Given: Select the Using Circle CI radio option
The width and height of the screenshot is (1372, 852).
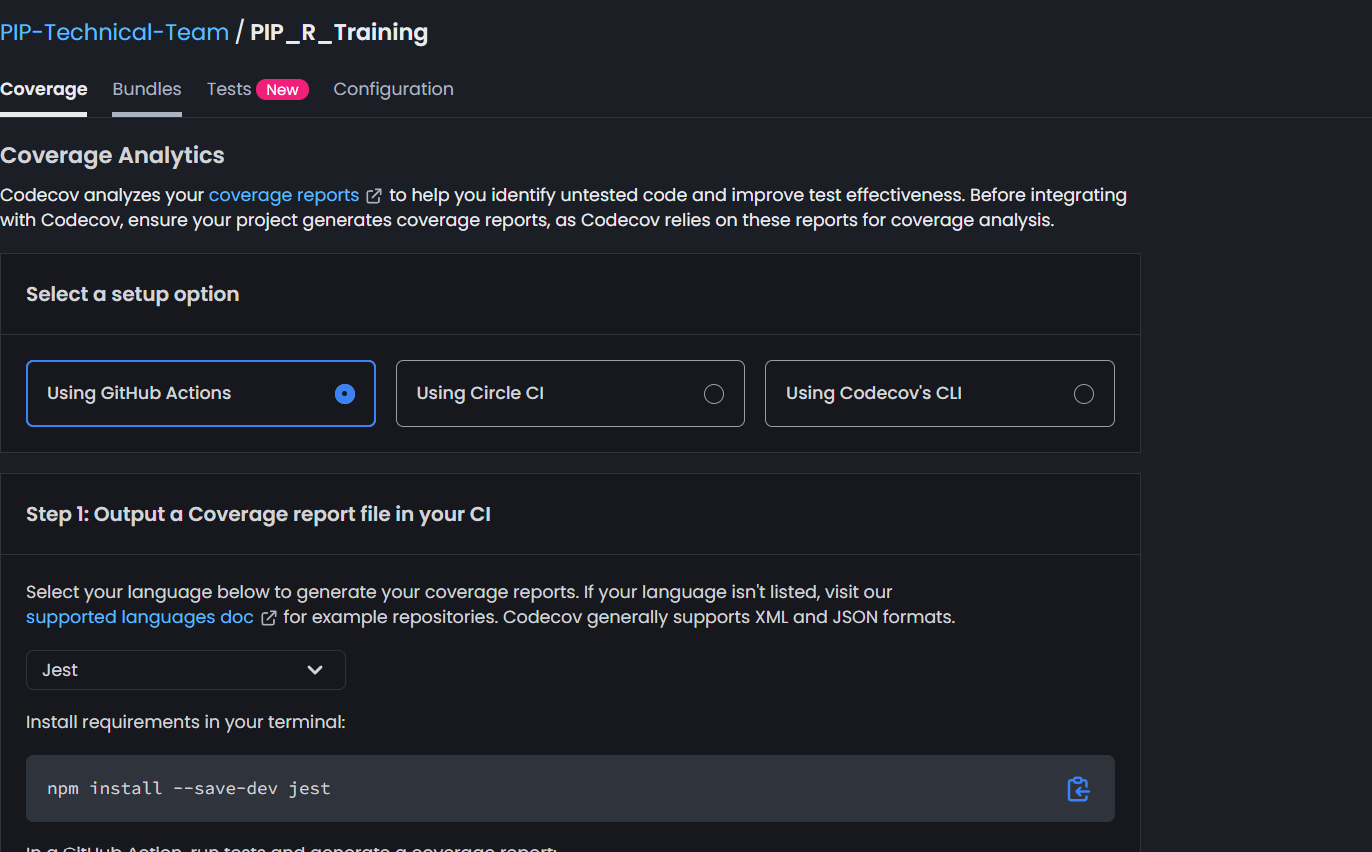Looking at the screenshot, I should click(570, 394).
